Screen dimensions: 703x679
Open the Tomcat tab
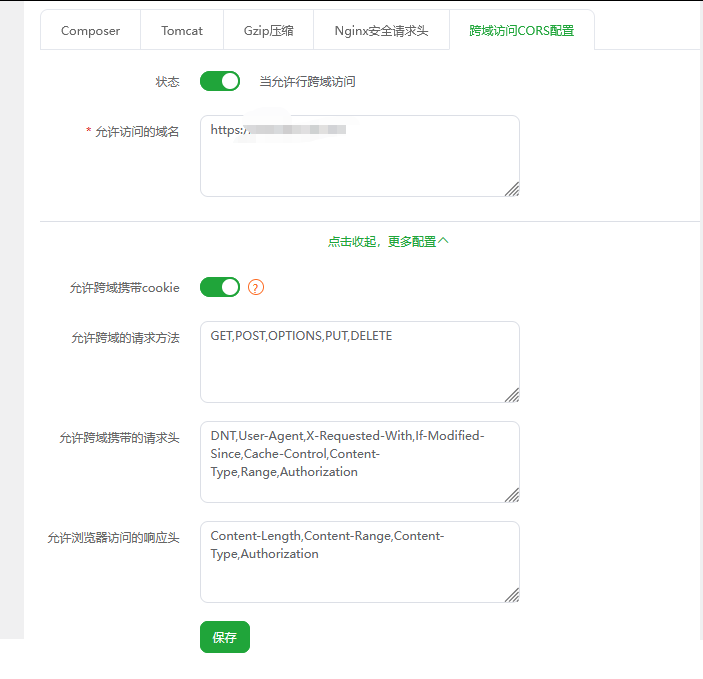tap(182, 30)
